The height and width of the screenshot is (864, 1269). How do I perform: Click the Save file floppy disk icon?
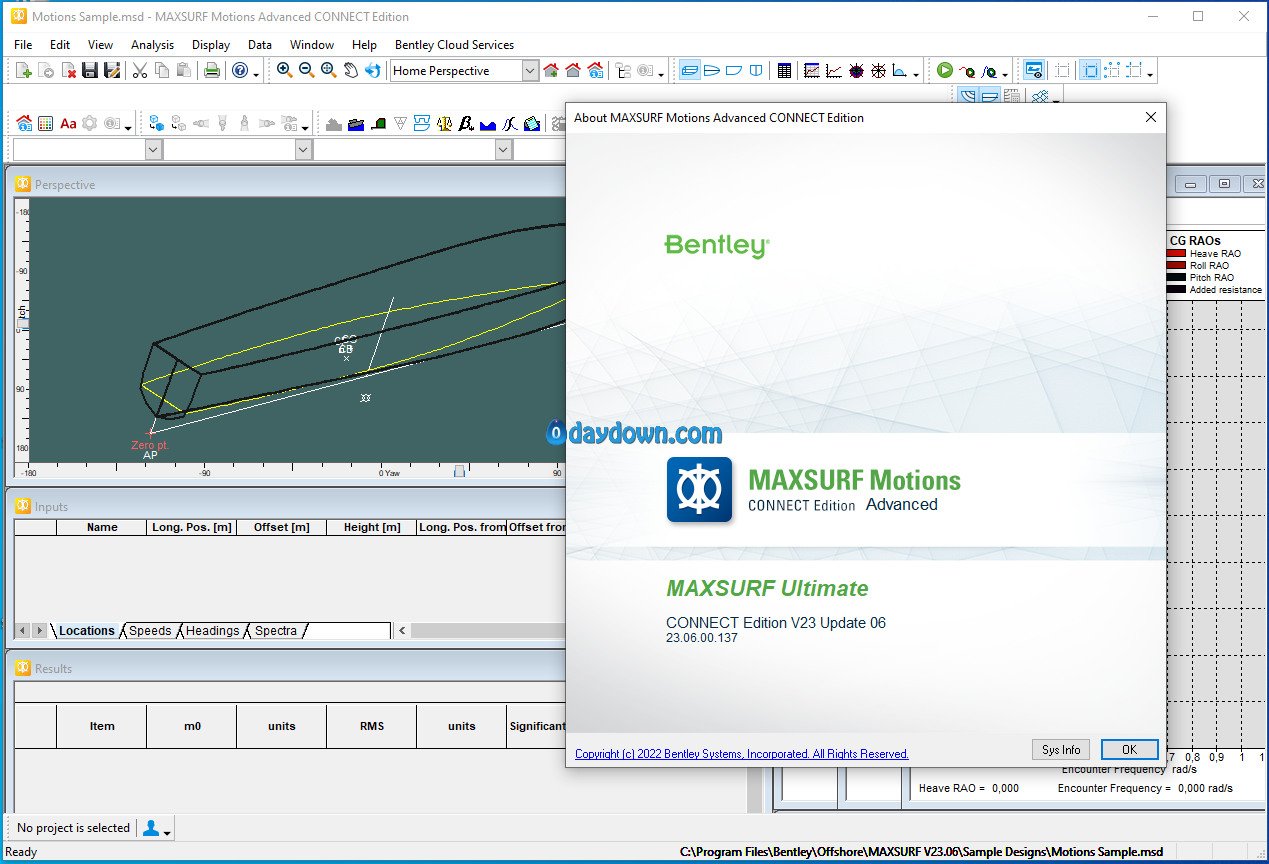tap(90, 70)
